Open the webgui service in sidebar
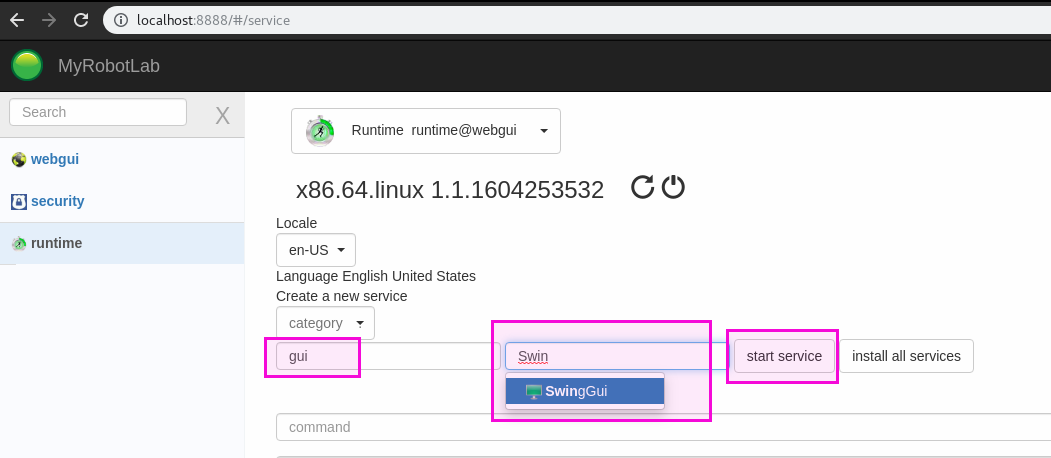The width and height of the screenshot is (1051, 458). [55, 160]
